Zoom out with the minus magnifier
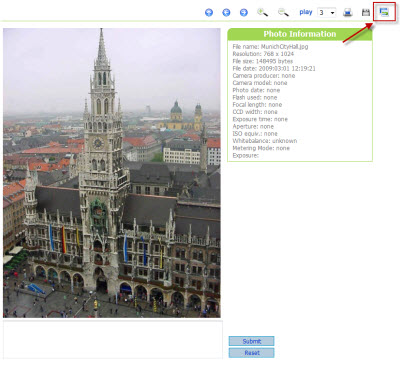The image size is (400, 366). click(x=283, y=13)
